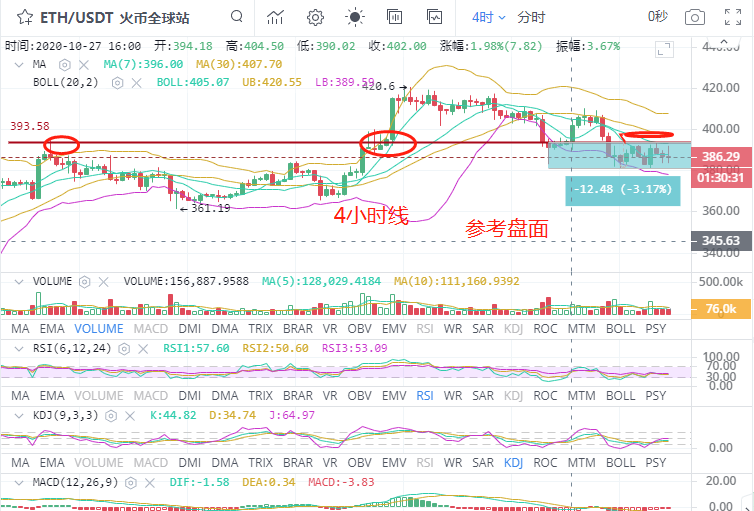The image size is (754, 511).
Task: Close the MACD(12,26,9) panel
Action: coord(150,483)
